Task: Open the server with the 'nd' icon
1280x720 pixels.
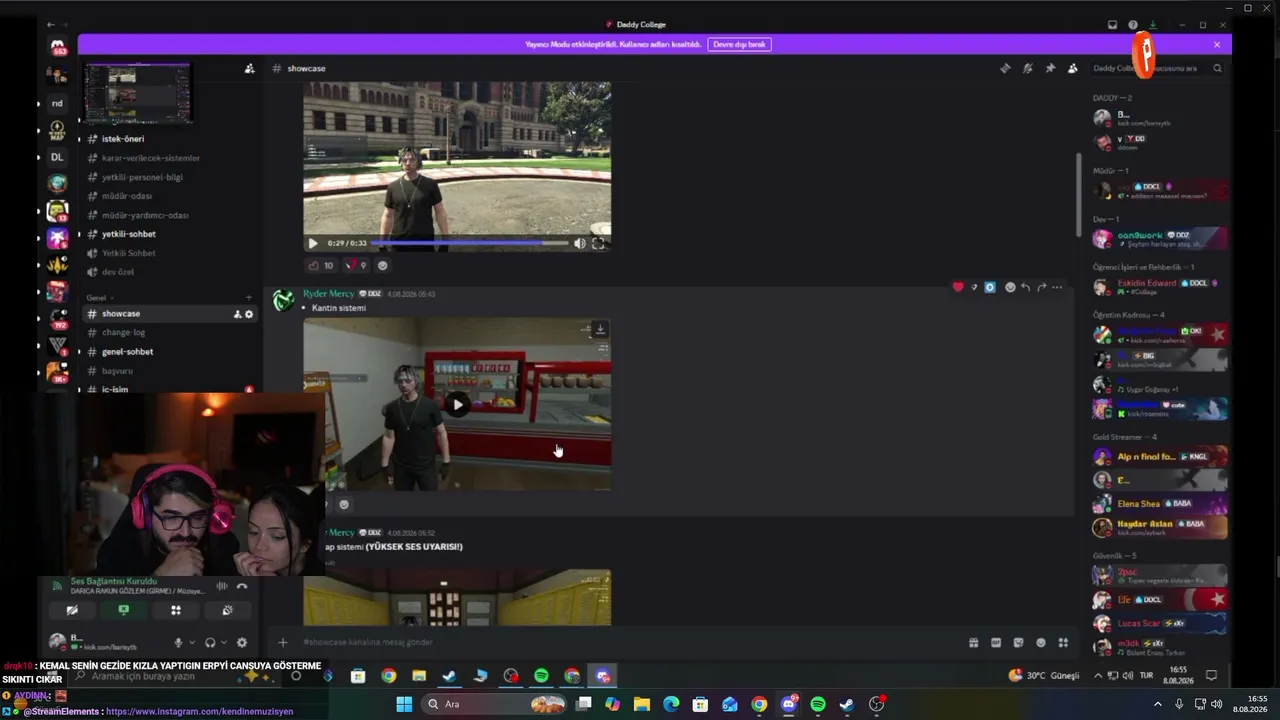Action: tap(57, 103)
